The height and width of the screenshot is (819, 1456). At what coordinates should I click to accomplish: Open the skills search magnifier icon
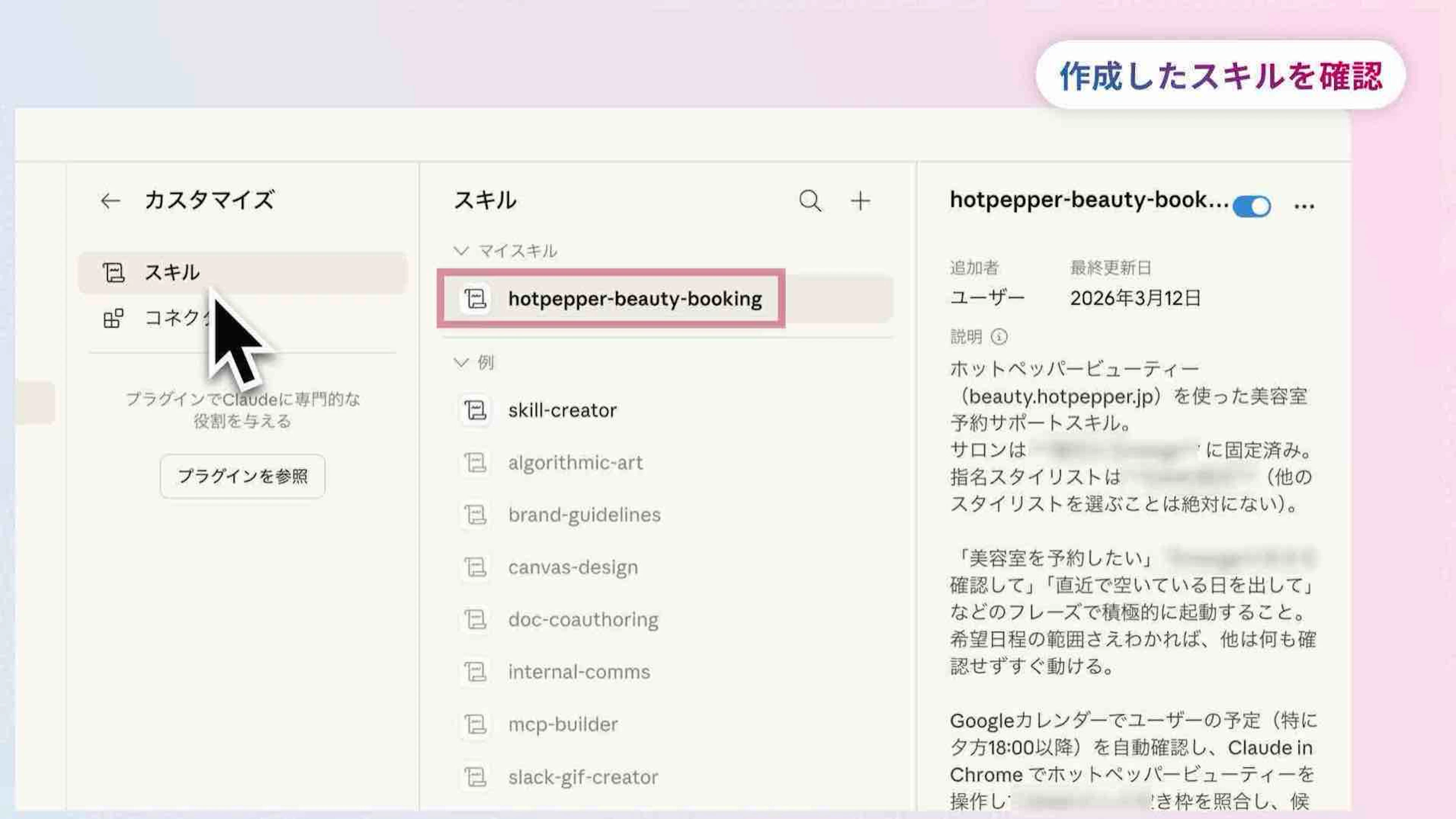810,201
